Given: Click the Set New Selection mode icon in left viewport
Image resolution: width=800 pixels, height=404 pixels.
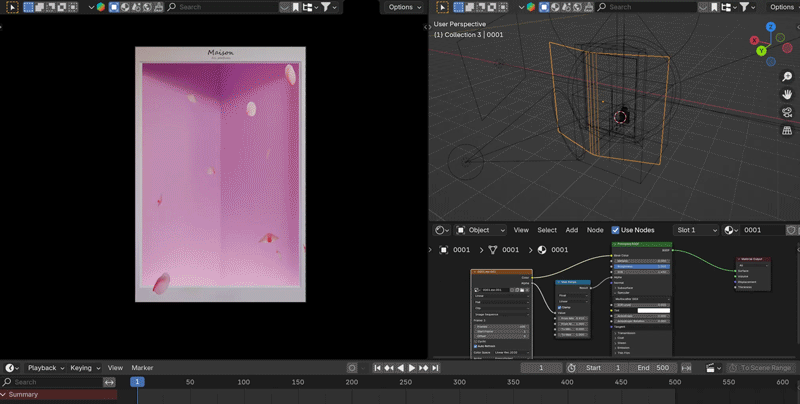Looking at the screenshot, I should 29,7.
